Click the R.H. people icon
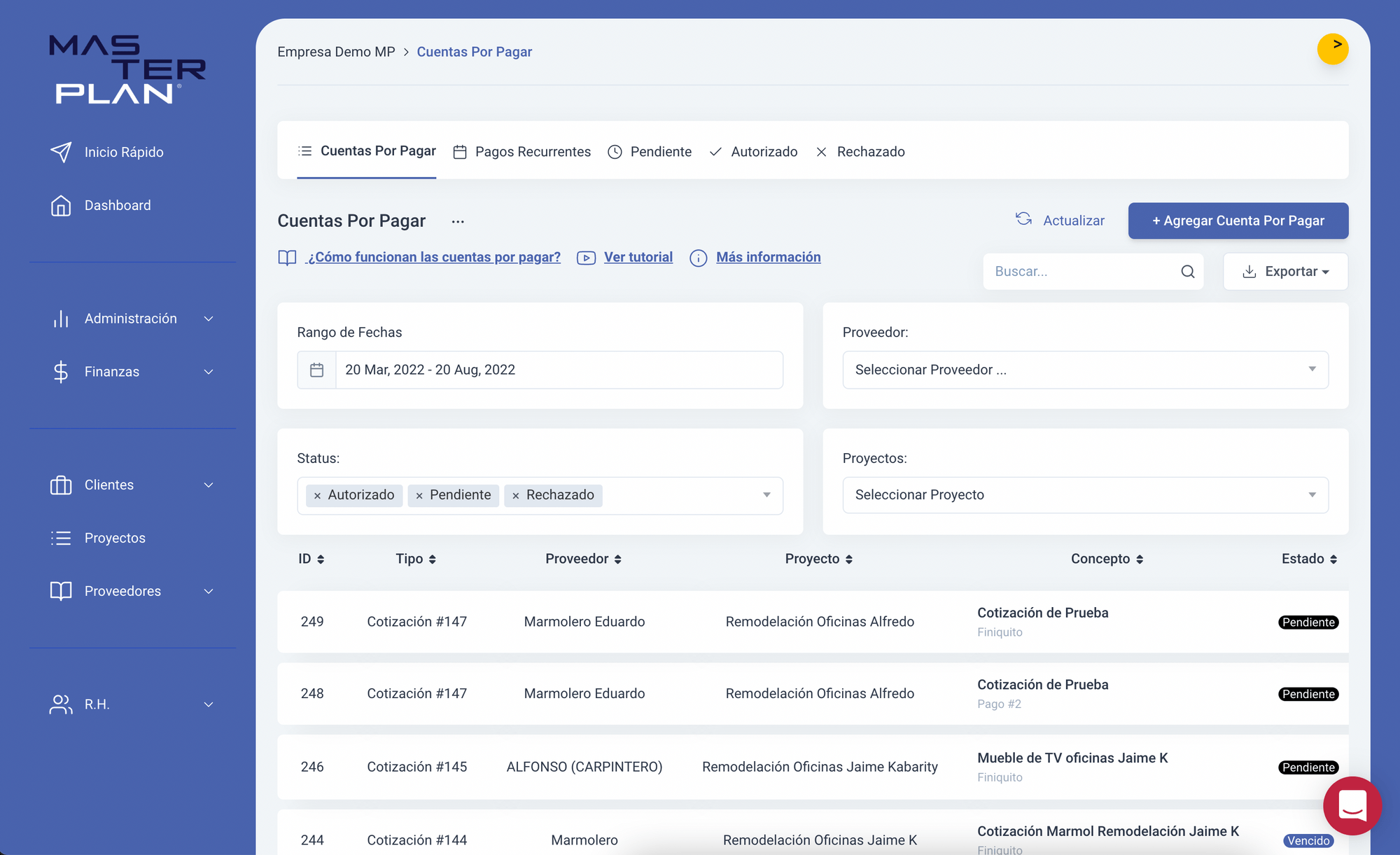The width and height of the screenshot is (1400, 855). [x=61, y=704]
